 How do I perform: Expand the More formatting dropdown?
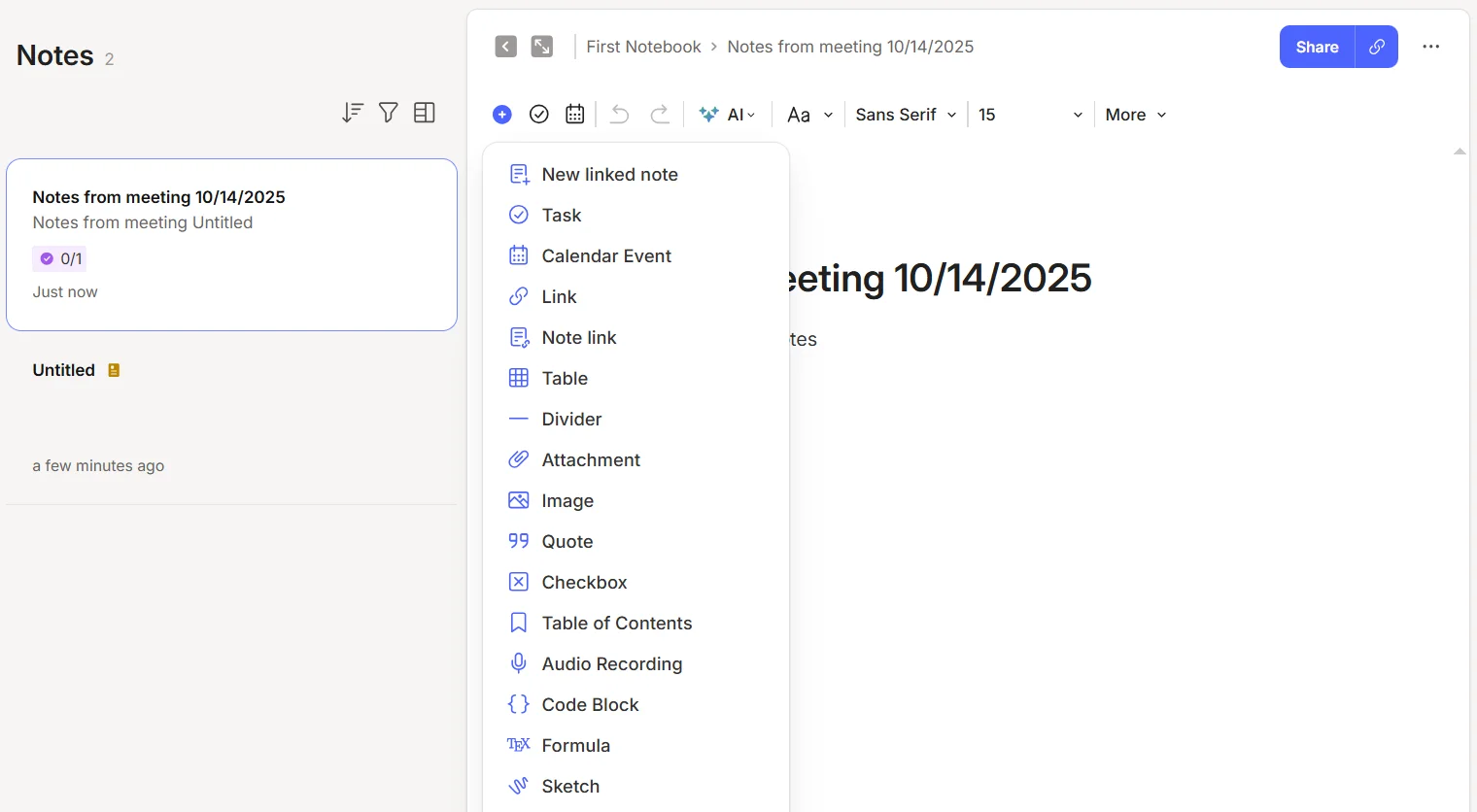[1133, 114]
